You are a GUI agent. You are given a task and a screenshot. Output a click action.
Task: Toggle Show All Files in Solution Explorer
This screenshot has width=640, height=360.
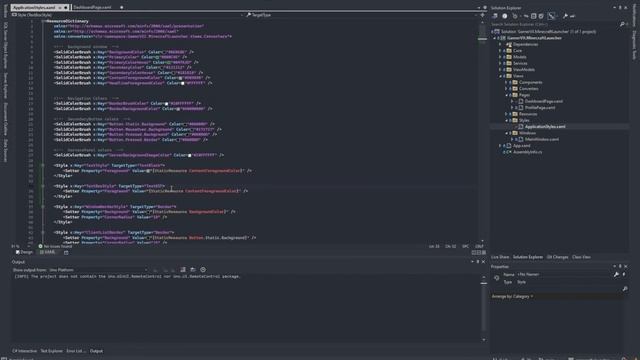[541, 16]
